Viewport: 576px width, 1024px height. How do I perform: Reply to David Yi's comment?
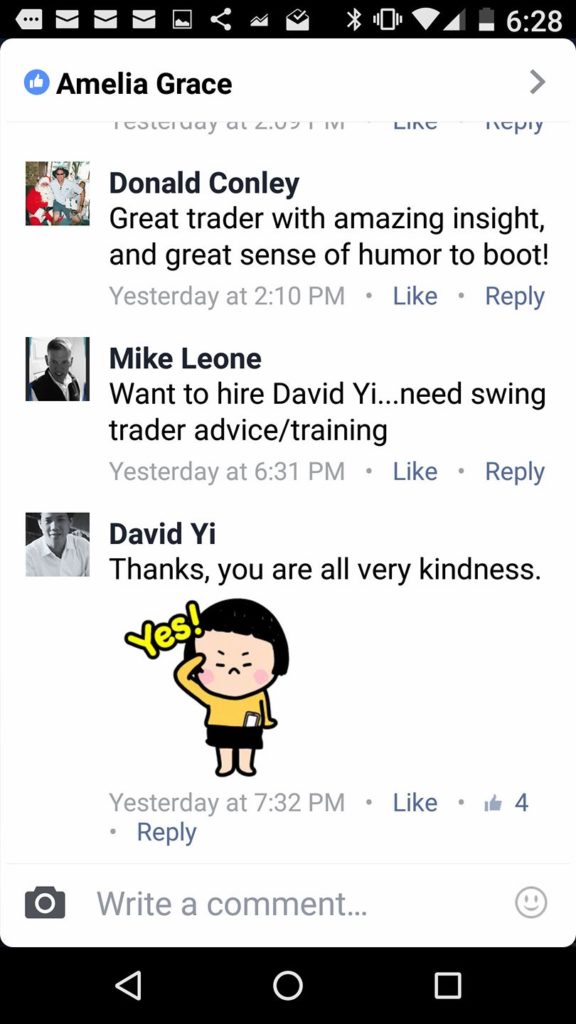point(166,833)
